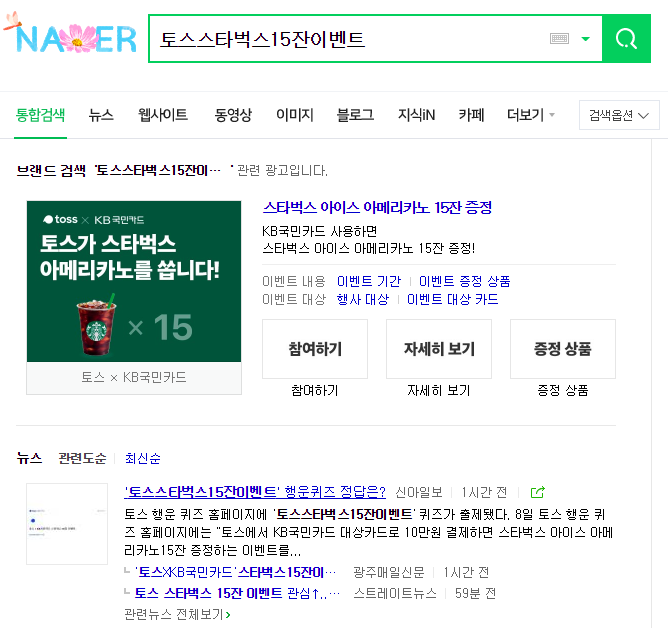This screenshot has width=668, height=628.
Task: Click the green search magnifier button
Action: [626, 39]
